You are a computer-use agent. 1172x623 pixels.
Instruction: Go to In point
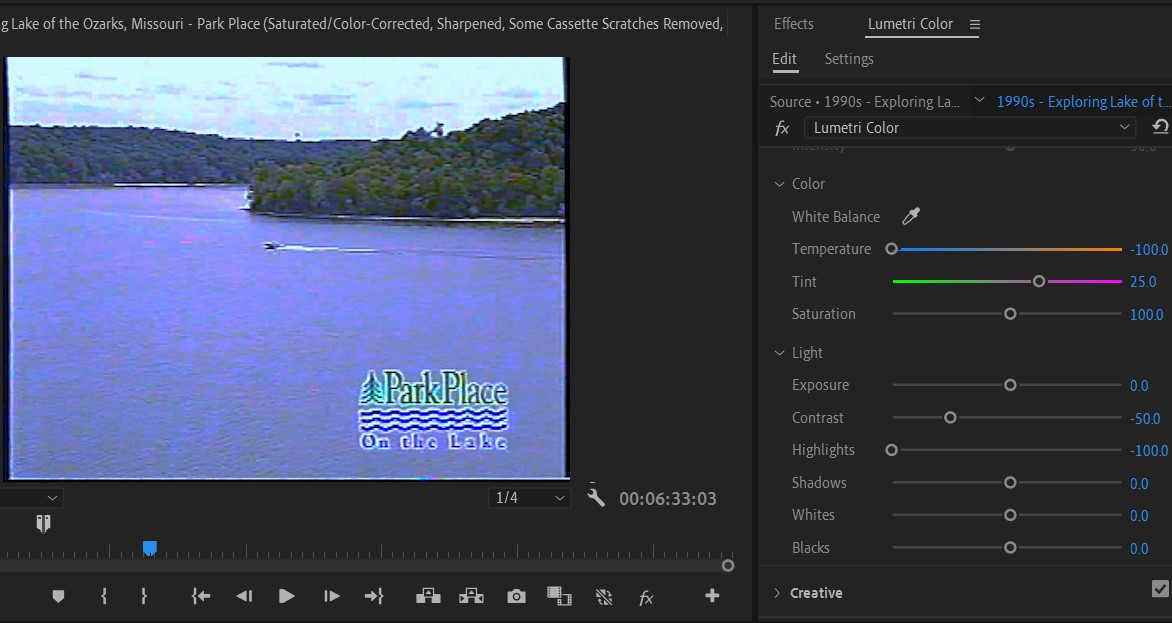point(200,596)
